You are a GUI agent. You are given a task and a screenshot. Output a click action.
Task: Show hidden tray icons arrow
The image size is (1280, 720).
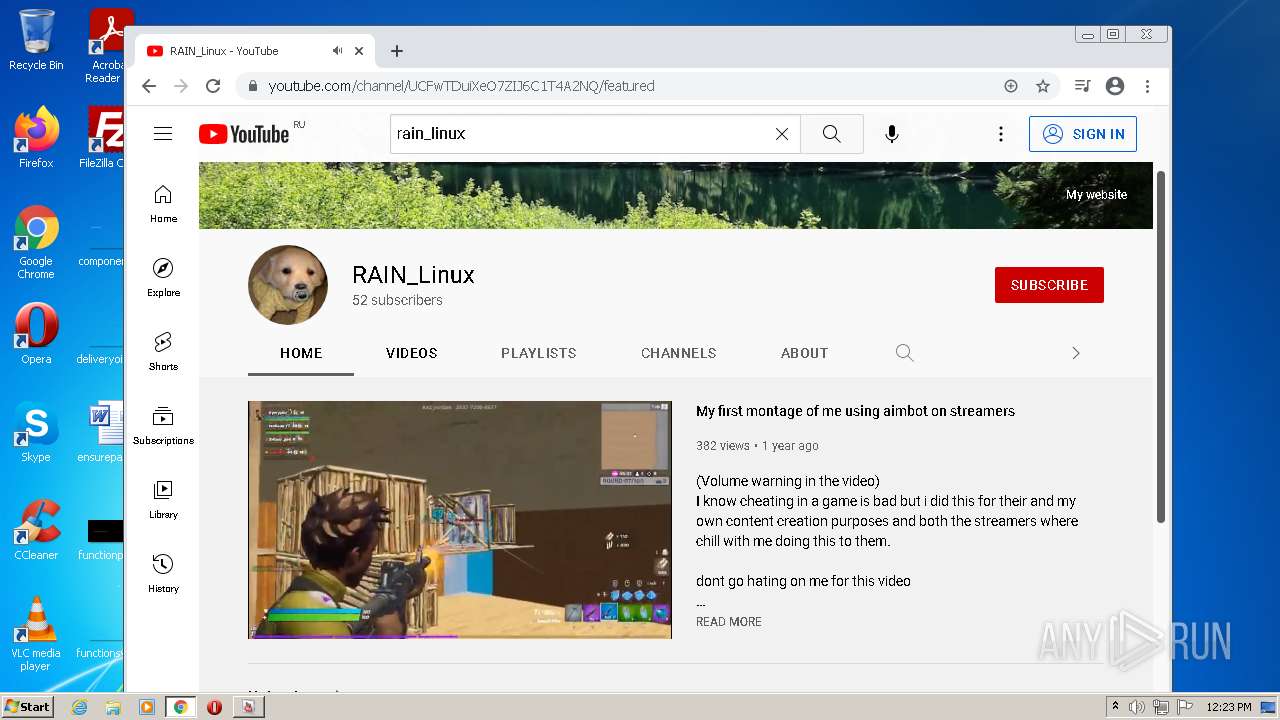coord(1115,707)
